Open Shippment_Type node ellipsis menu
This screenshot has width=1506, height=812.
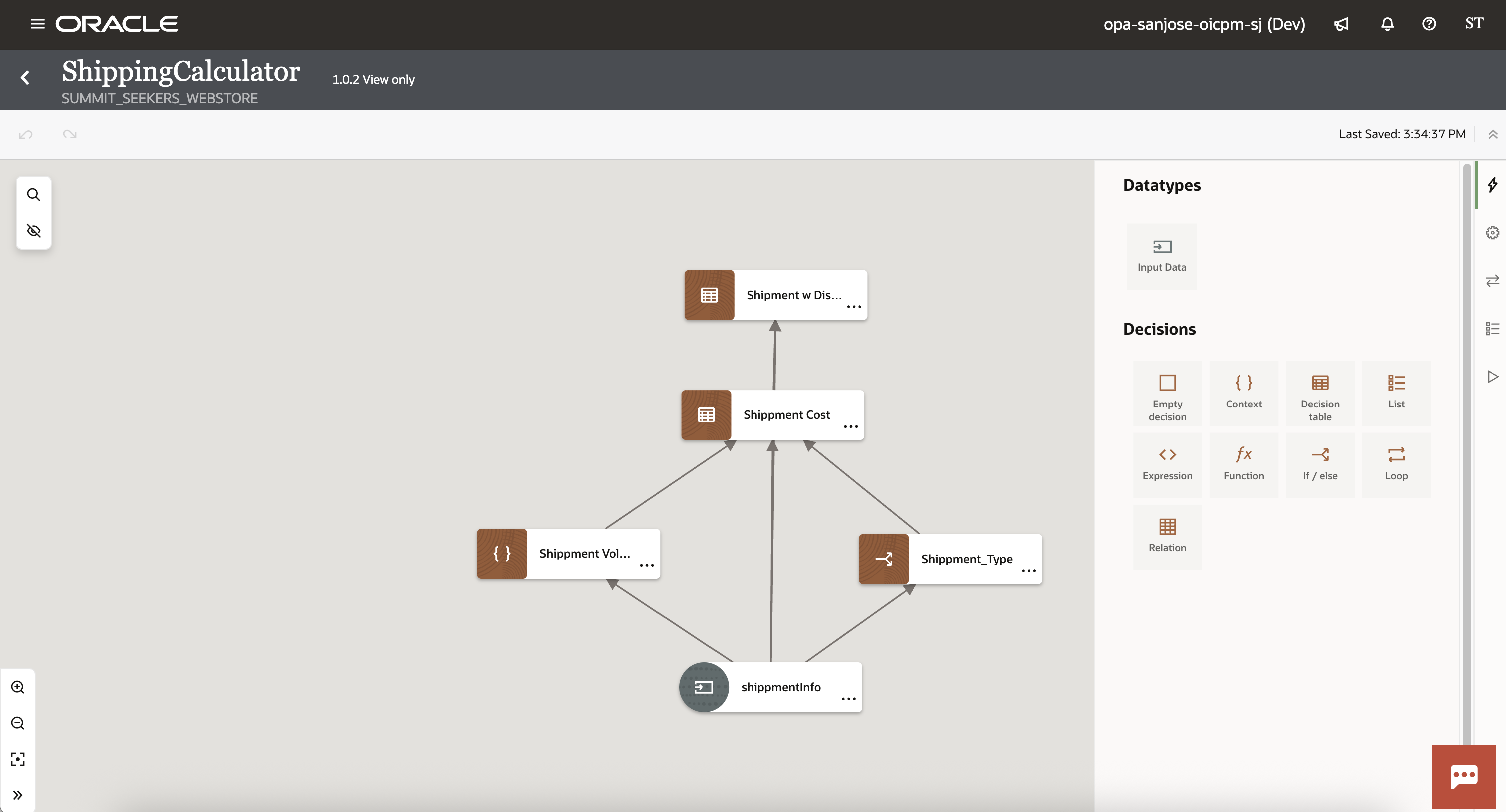tap(1028, 571)
